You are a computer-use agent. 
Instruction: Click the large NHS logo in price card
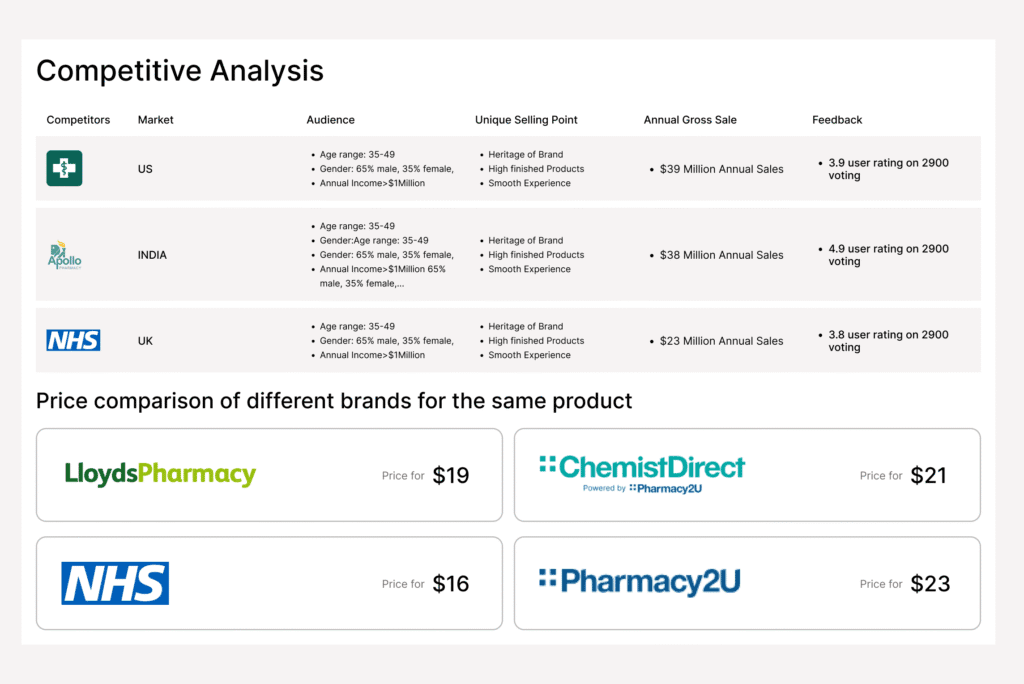coord(115,583)
